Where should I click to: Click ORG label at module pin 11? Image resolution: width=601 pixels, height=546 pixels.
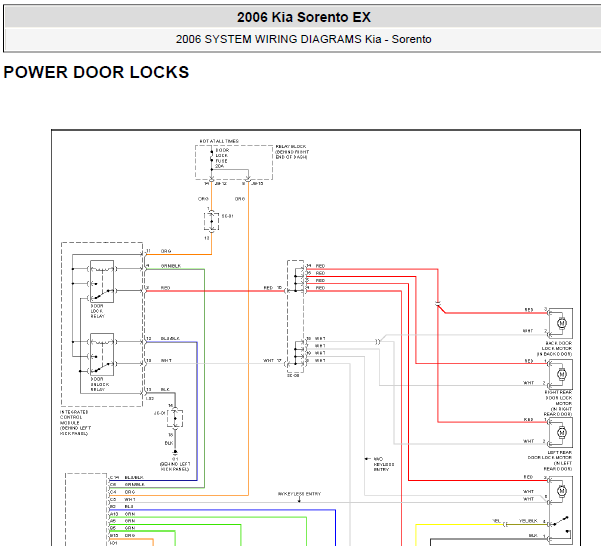click(166, 251)
